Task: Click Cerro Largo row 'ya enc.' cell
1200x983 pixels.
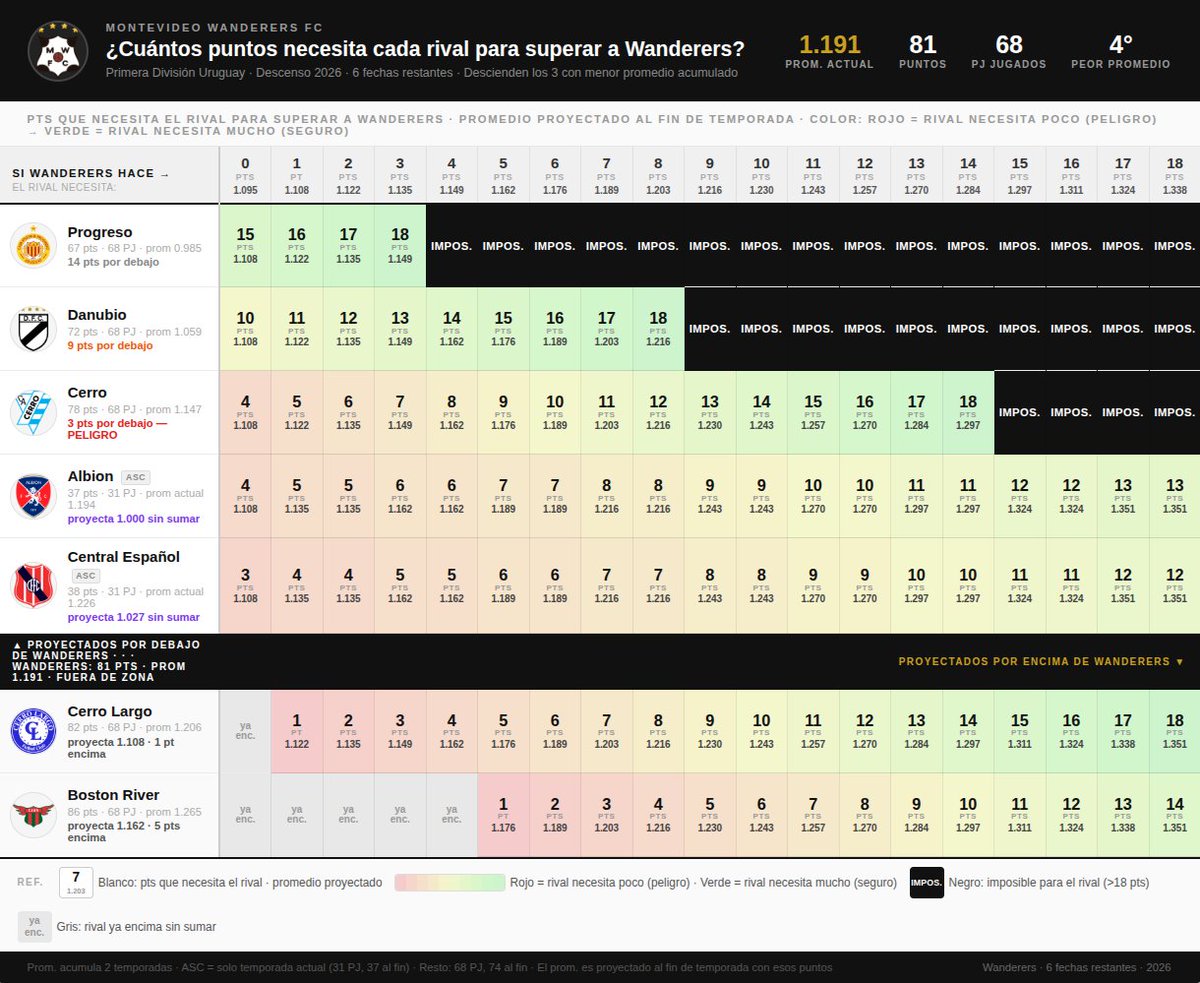Action: click(x=245, y=731)
